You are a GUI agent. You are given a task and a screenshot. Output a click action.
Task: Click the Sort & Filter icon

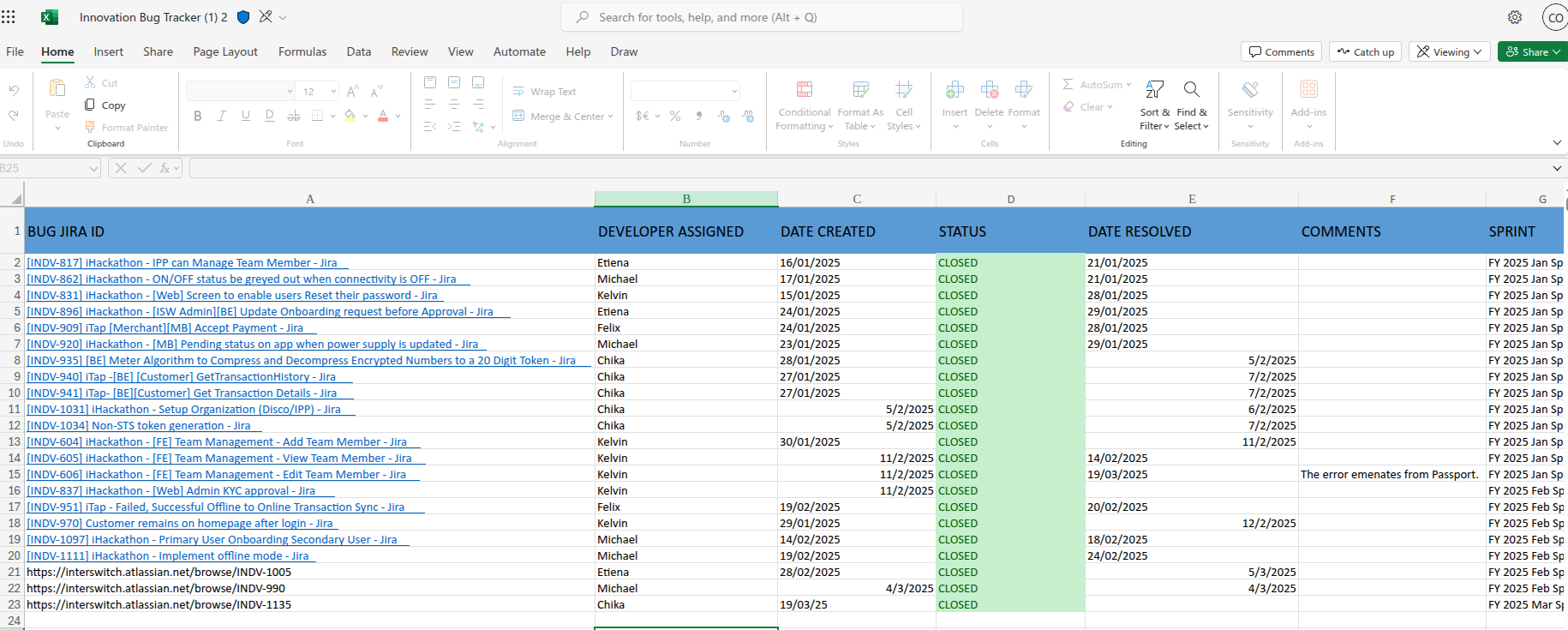[x=1154, y=90]
